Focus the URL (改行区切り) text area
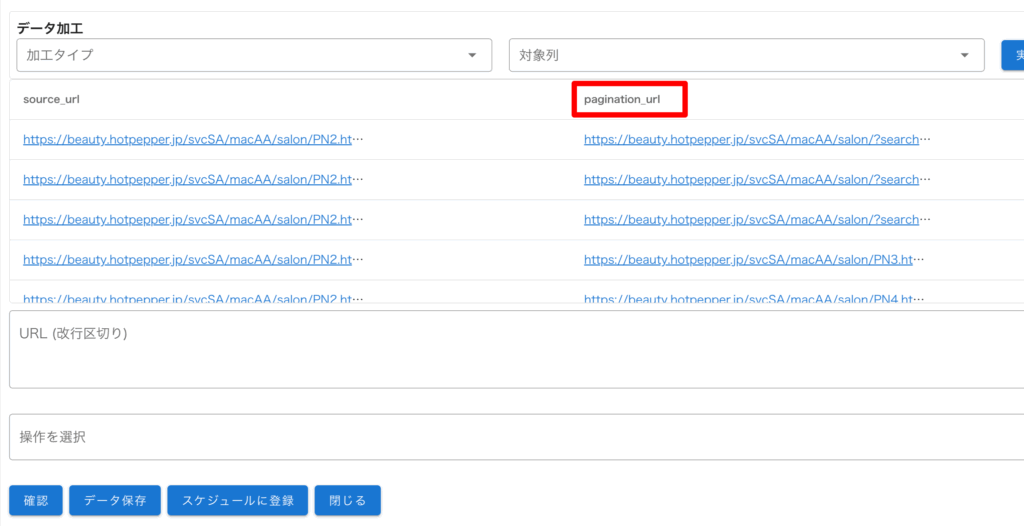1024x526 pixels. click(515, 350)
